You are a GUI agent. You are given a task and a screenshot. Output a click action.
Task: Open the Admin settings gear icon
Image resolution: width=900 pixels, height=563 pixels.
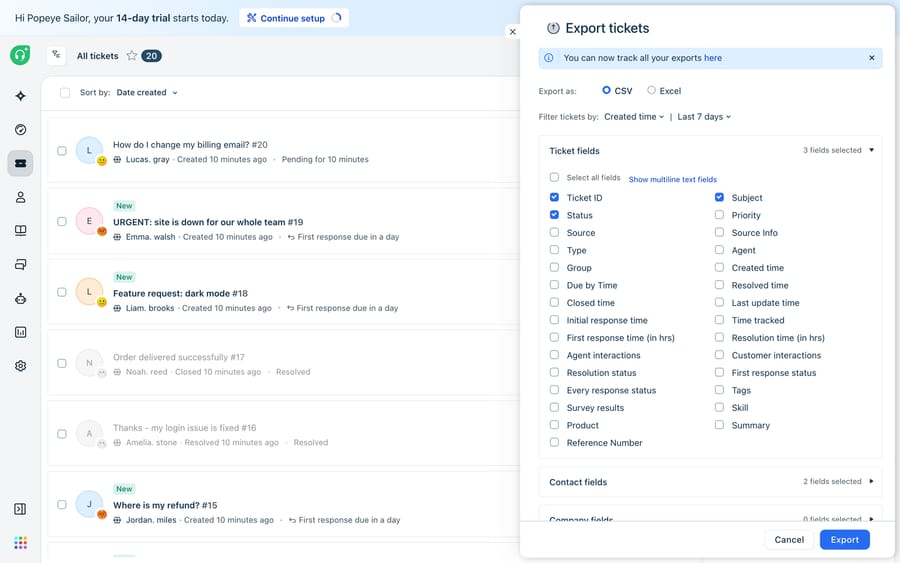[21, 366]
